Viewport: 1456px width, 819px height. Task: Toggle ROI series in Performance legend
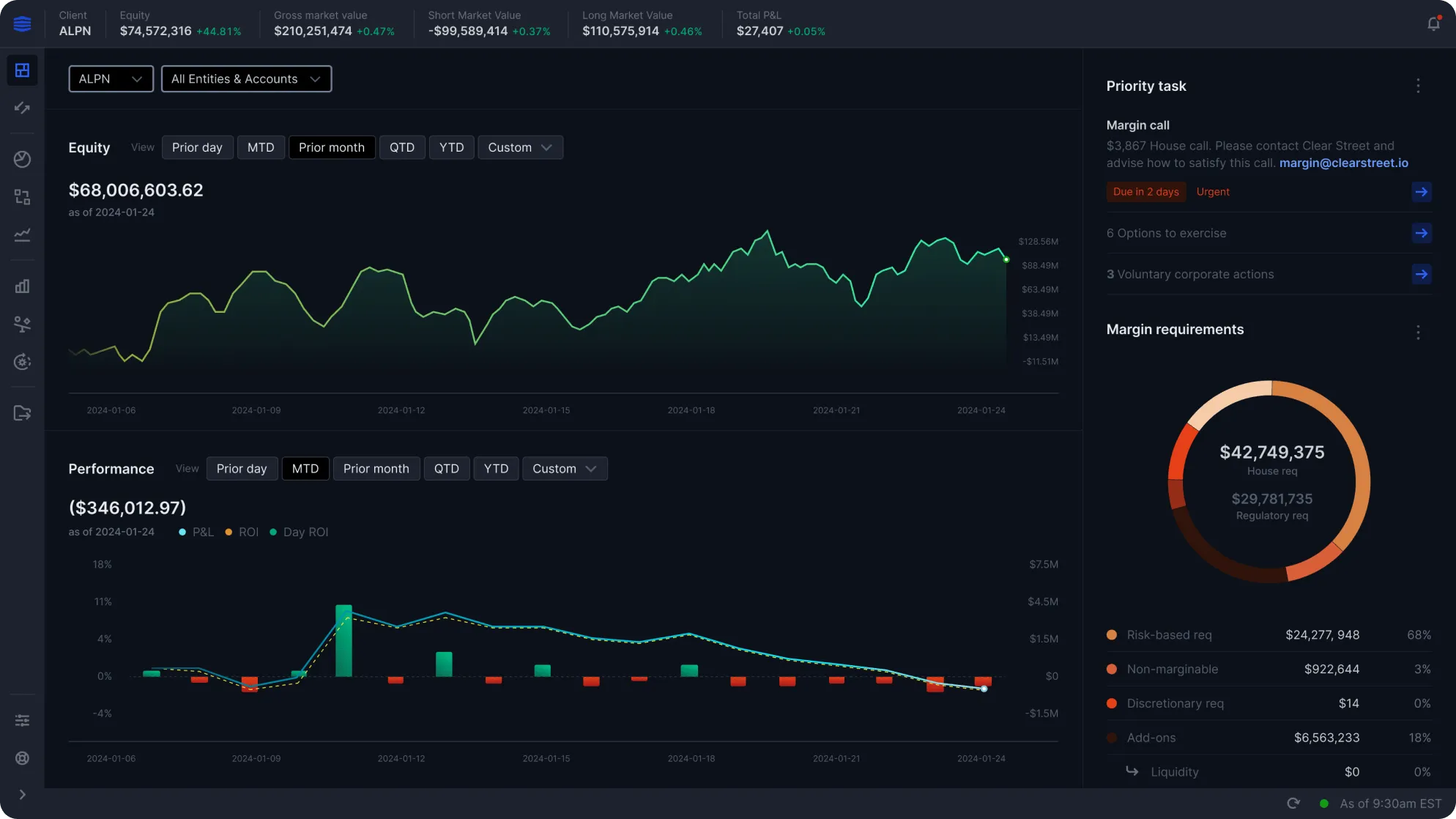242,532
